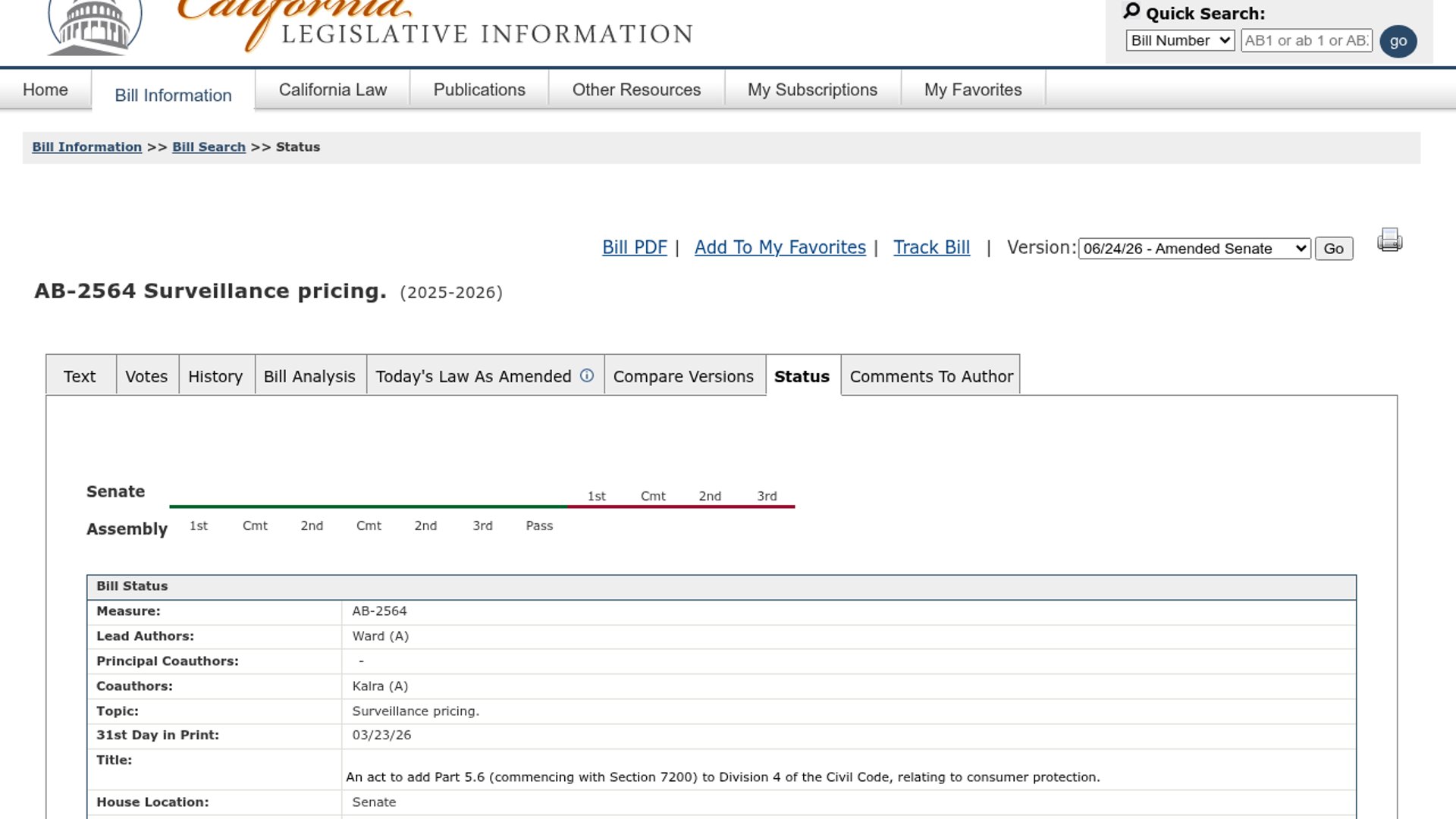Screen dimensions: 1456x819
Task: Open the Bill Analysis tab
Action: [x=309, y=376]
